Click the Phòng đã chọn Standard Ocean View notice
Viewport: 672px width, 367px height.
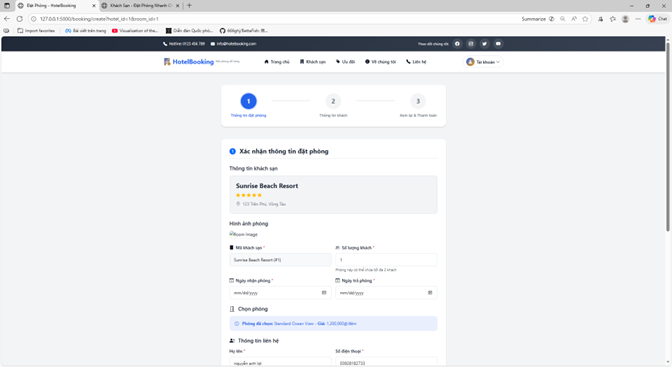click(333, 324)
